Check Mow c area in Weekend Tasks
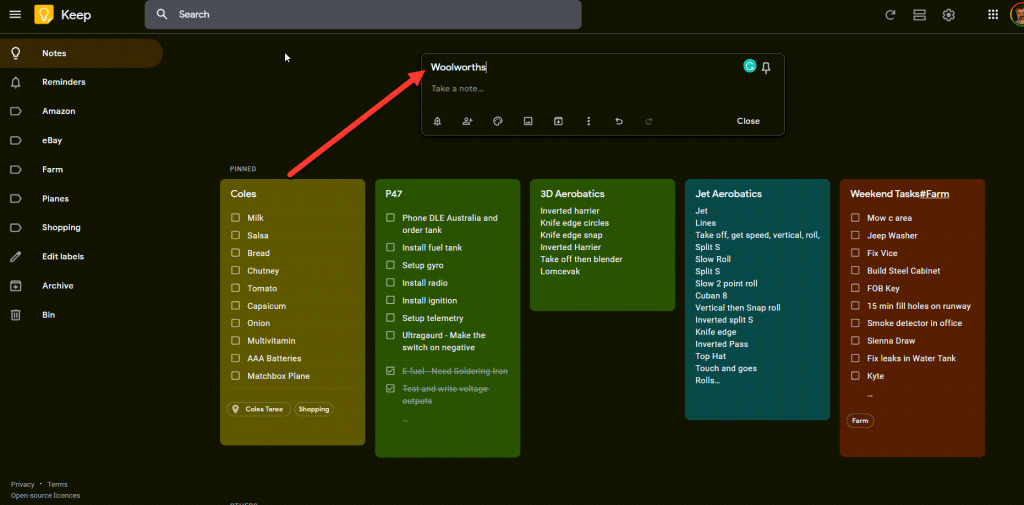This screenshot has height=505, width=1024. coord(855,218)
